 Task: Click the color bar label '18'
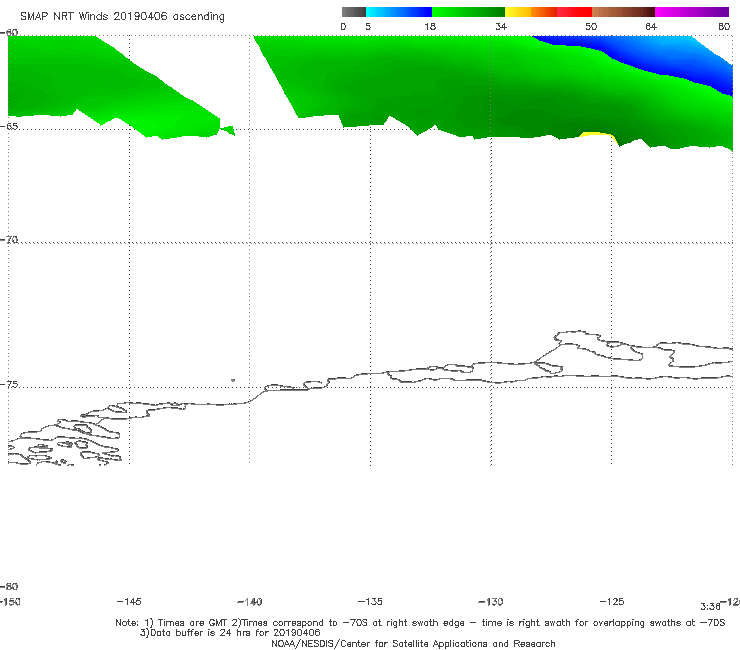430,26
